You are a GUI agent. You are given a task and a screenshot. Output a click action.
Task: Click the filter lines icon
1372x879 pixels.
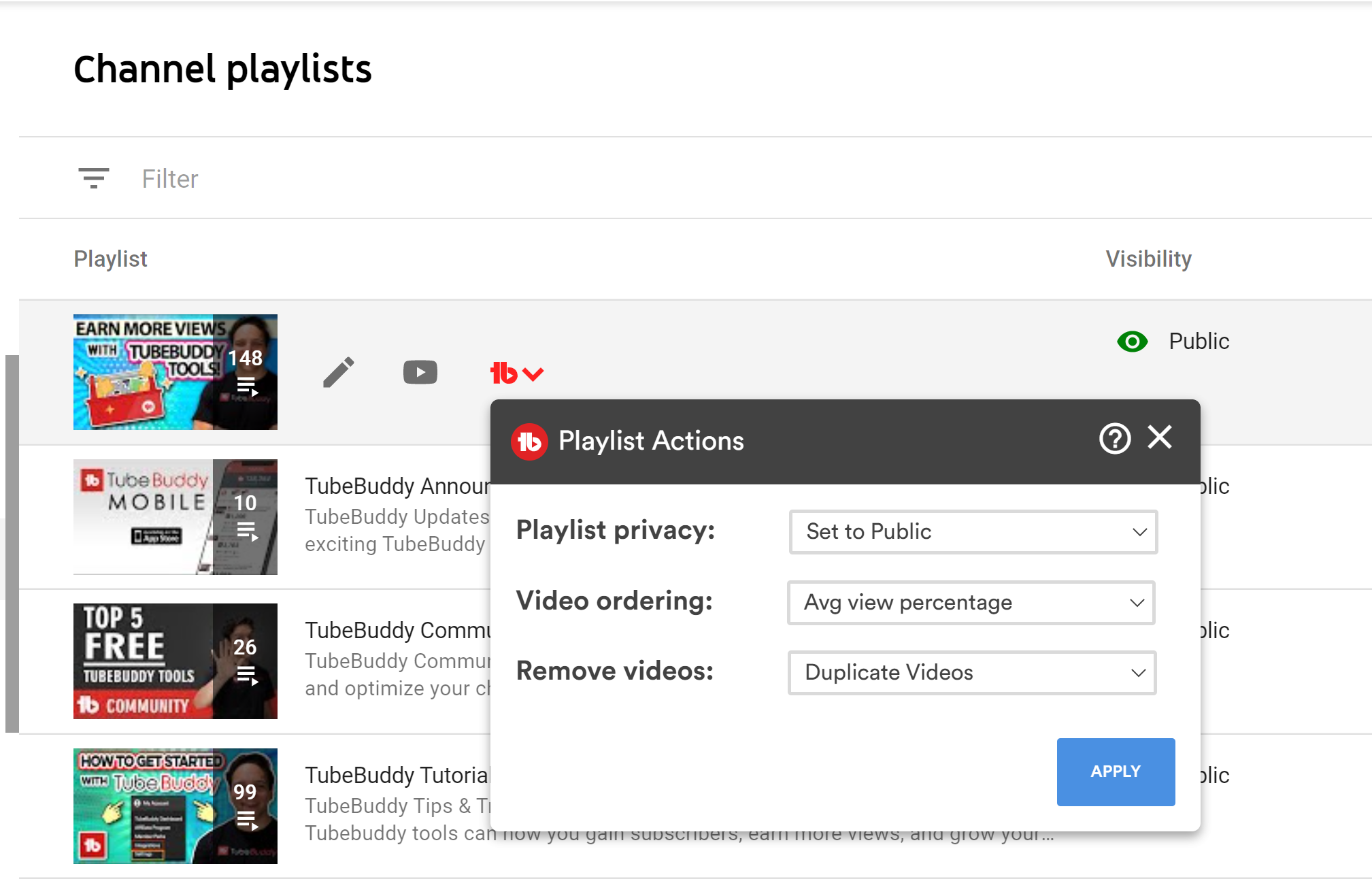[94, 178]
